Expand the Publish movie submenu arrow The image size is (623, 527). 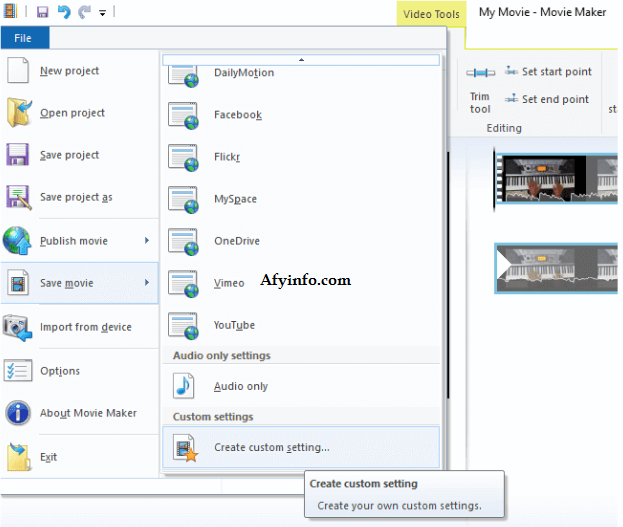click(x=147, y=240)
